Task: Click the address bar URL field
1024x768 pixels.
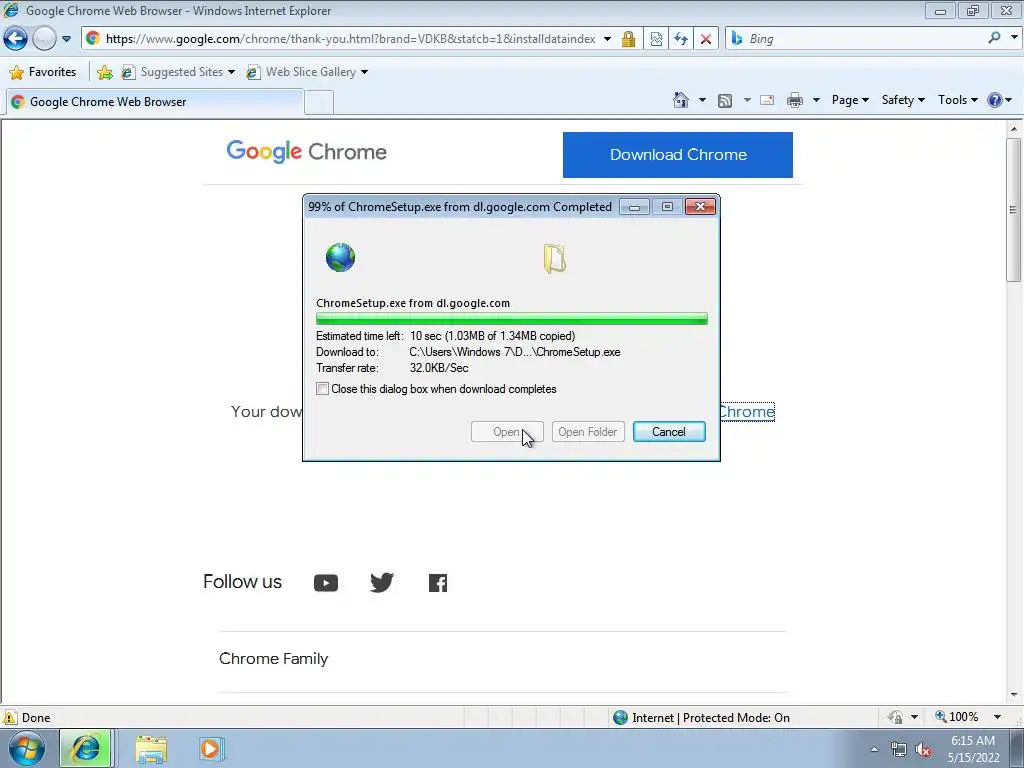Action: [x=350, y=39]
